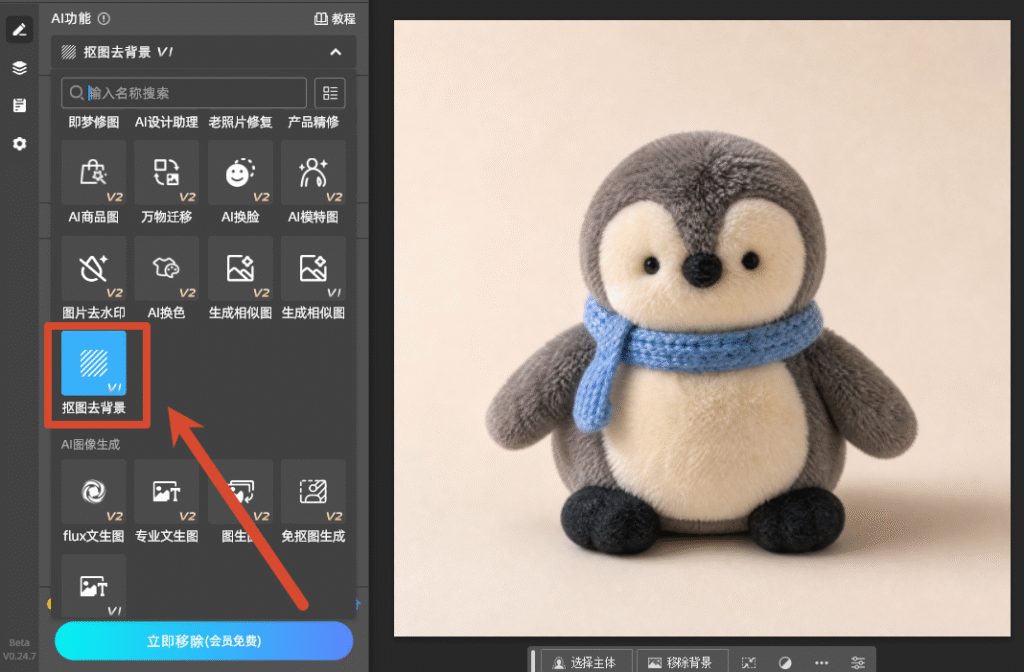Open the layers sidebar icon
Viewport: 1024px width, 672px height.
[20, 67]
